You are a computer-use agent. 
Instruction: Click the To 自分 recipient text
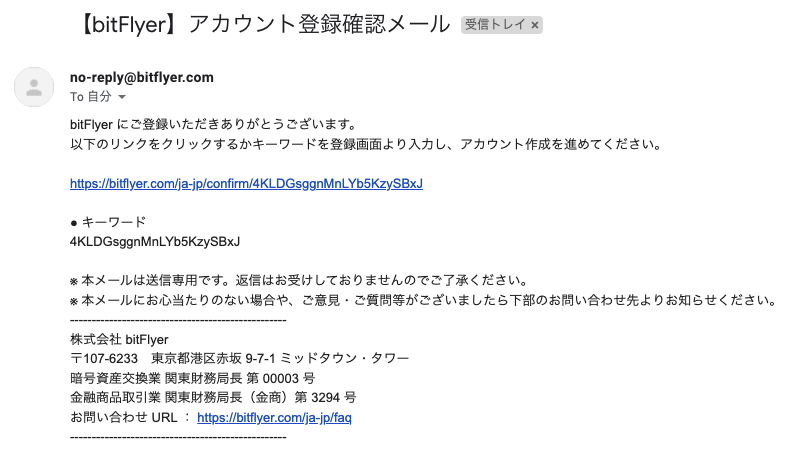click(90, 96)
